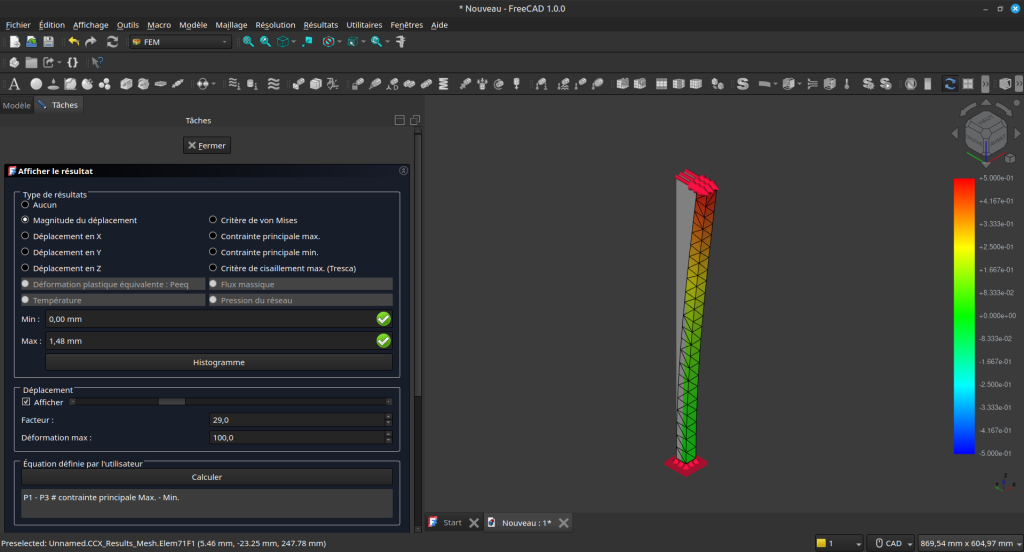
Task: Click the navigation cube in 3D view
Action: coord(985,132)
